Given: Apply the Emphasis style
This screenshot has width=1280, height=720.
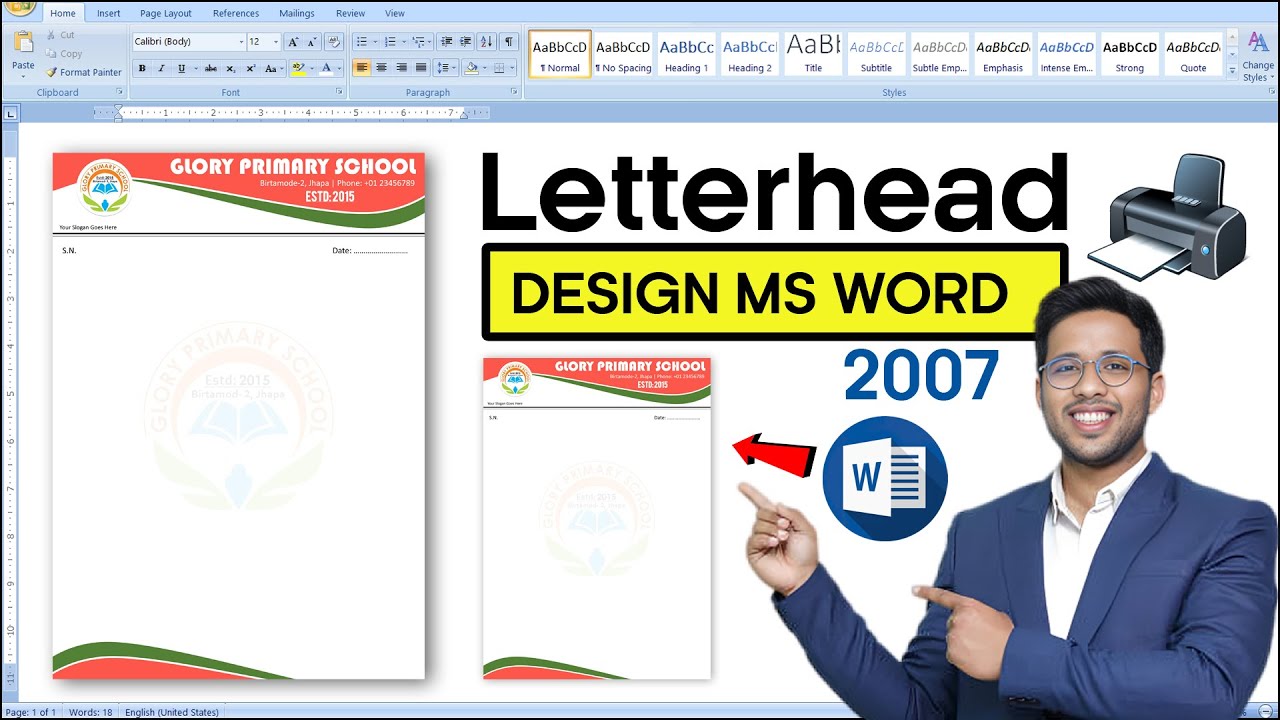Looking at the screenshot, I should tap(1003, 54).
